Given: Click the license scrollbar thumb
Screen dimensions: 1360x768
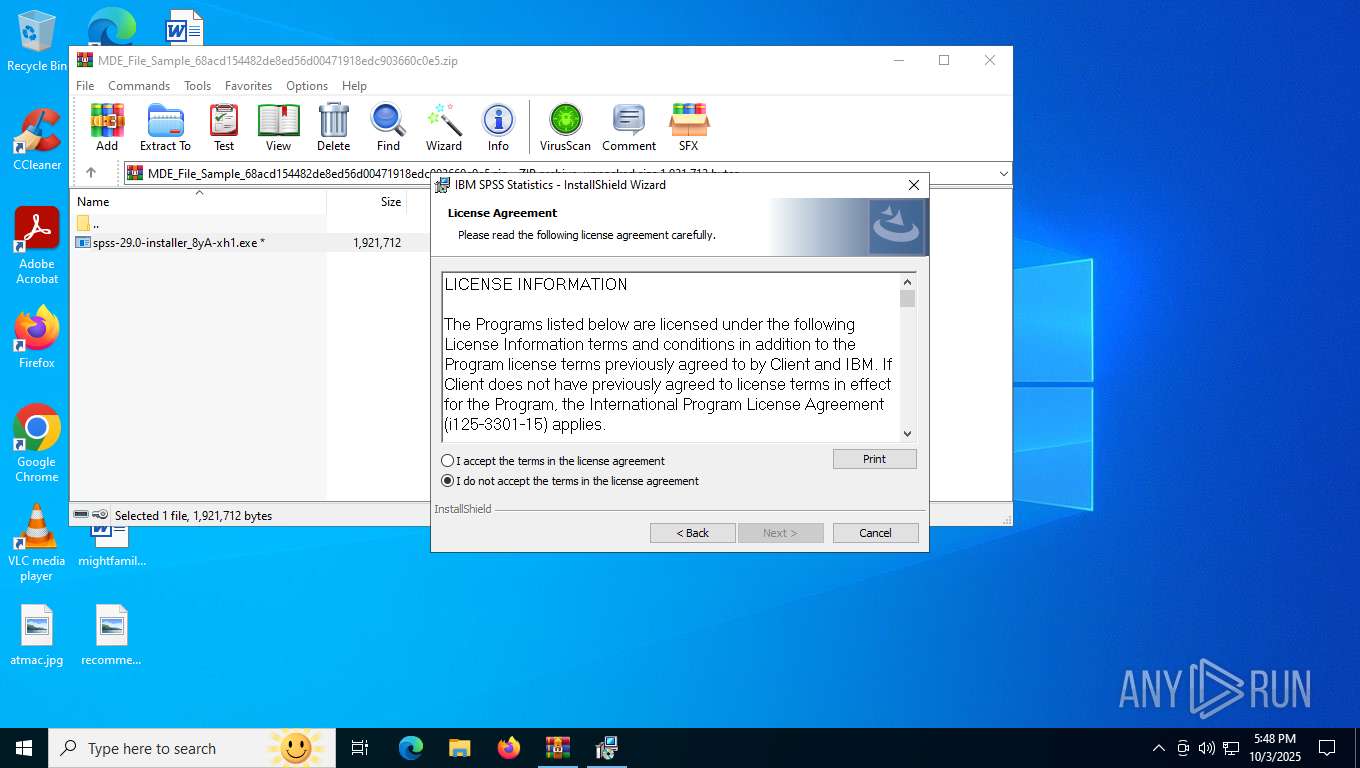Looking at the screenshot, I should 907,299.
